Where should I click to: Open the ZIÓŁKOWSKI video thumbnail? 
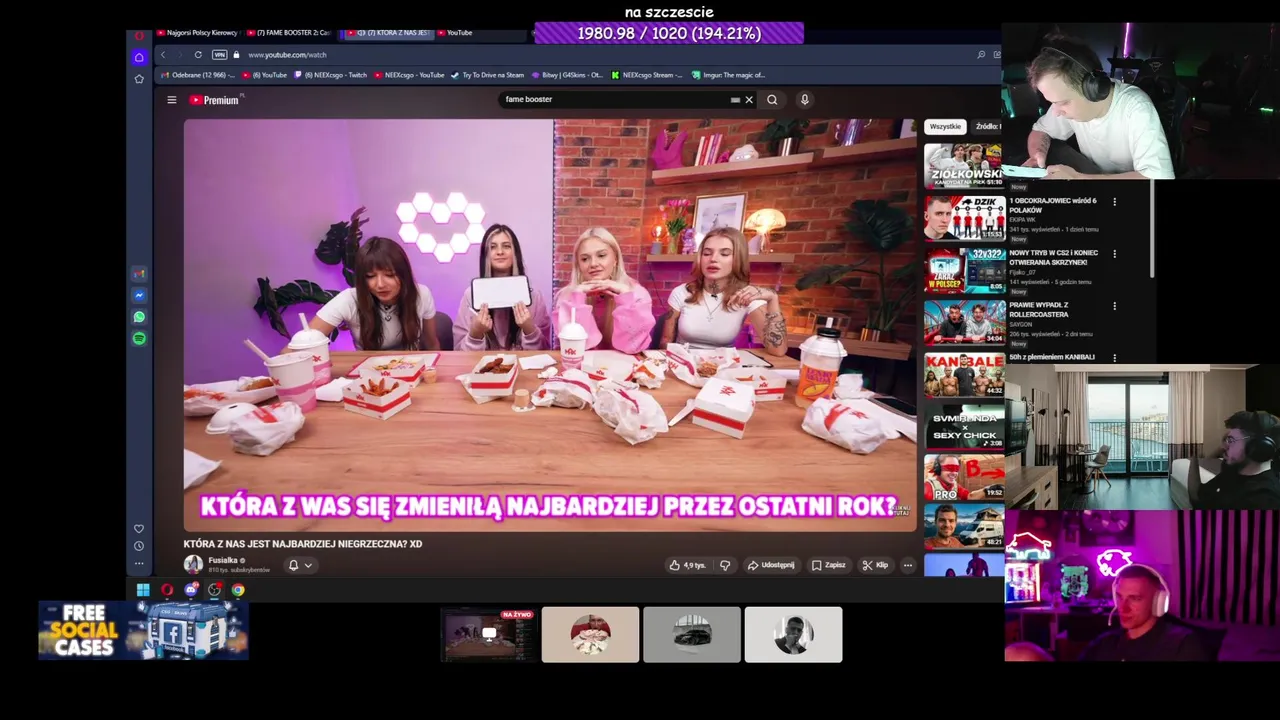[x=963, y=165]
